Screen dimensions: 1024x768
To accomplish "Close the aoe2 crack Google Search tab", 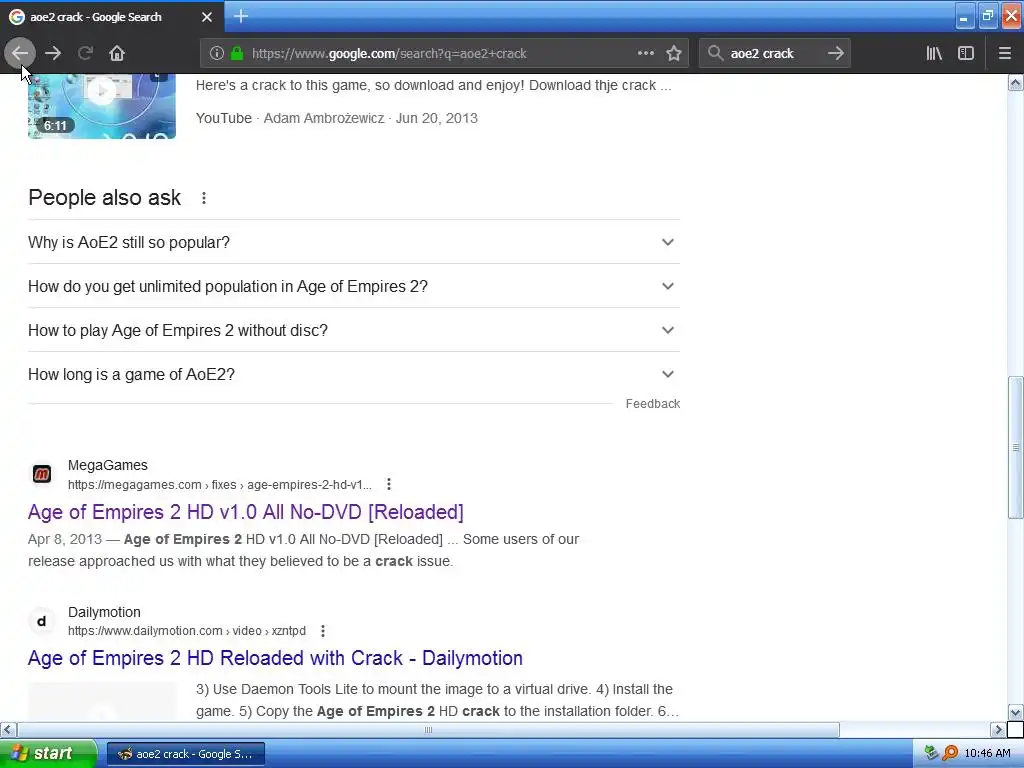I will (207, 17).
